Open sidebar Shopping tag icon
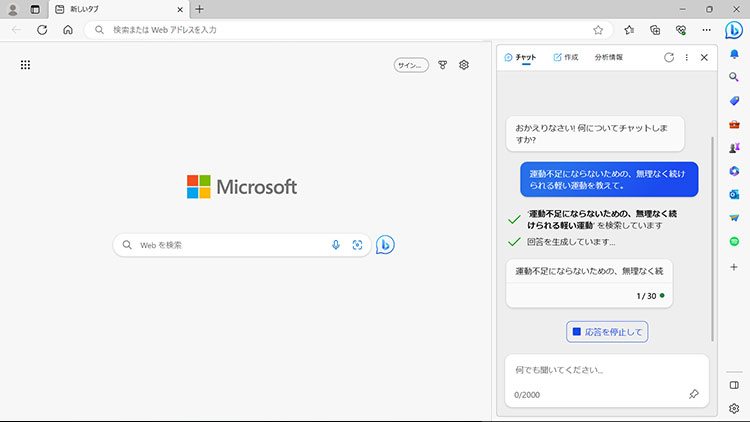 (x=734, y=100)
